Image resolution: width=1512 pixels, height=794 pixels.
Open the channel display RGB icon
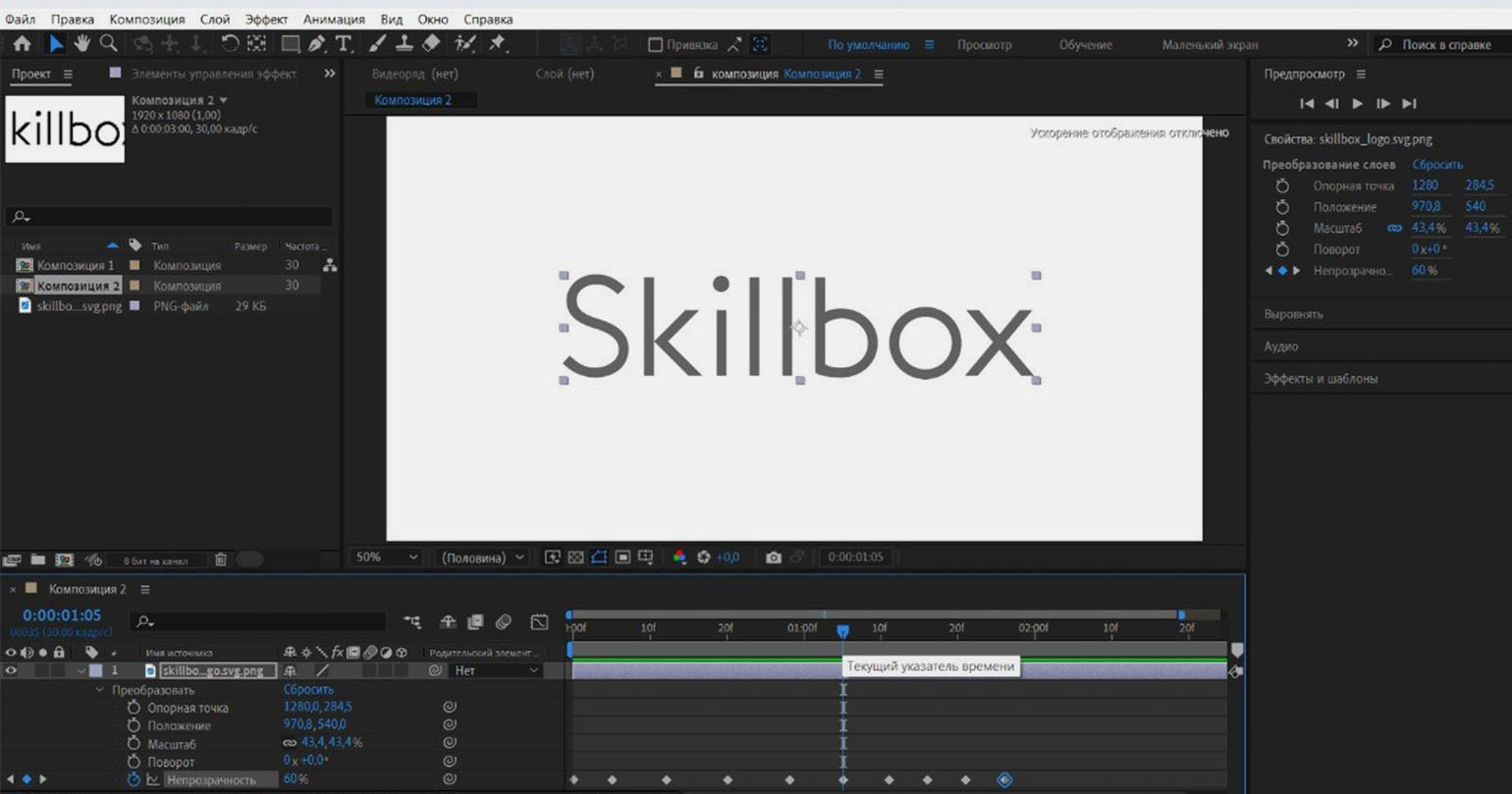click(679, 557)
